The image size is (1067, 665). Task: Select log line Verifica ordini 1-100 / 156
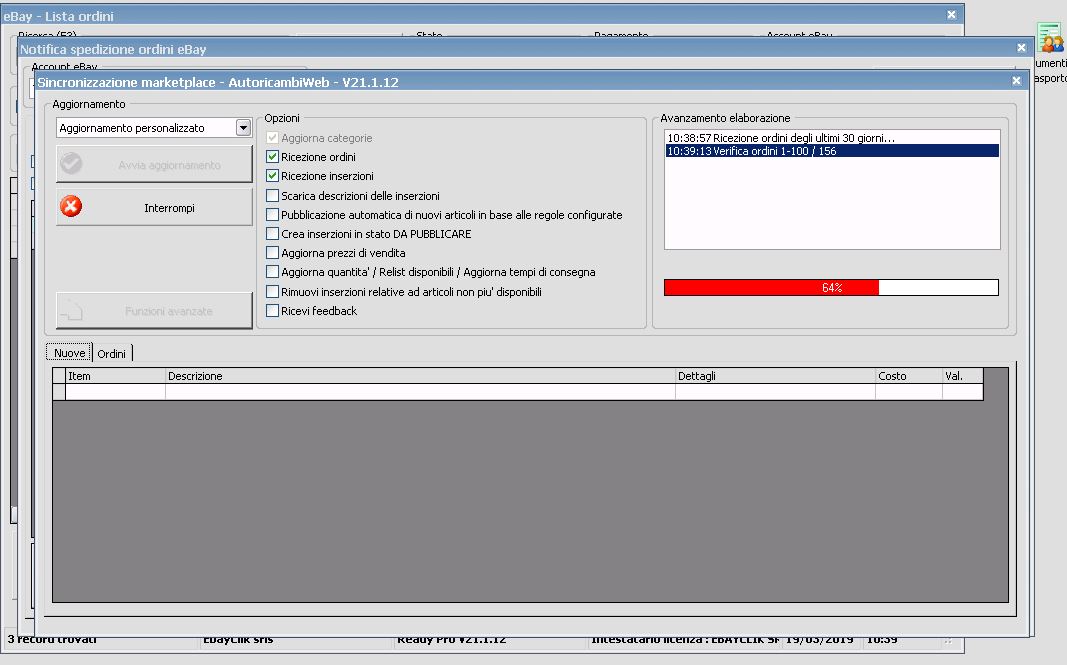tap(832, 151)
